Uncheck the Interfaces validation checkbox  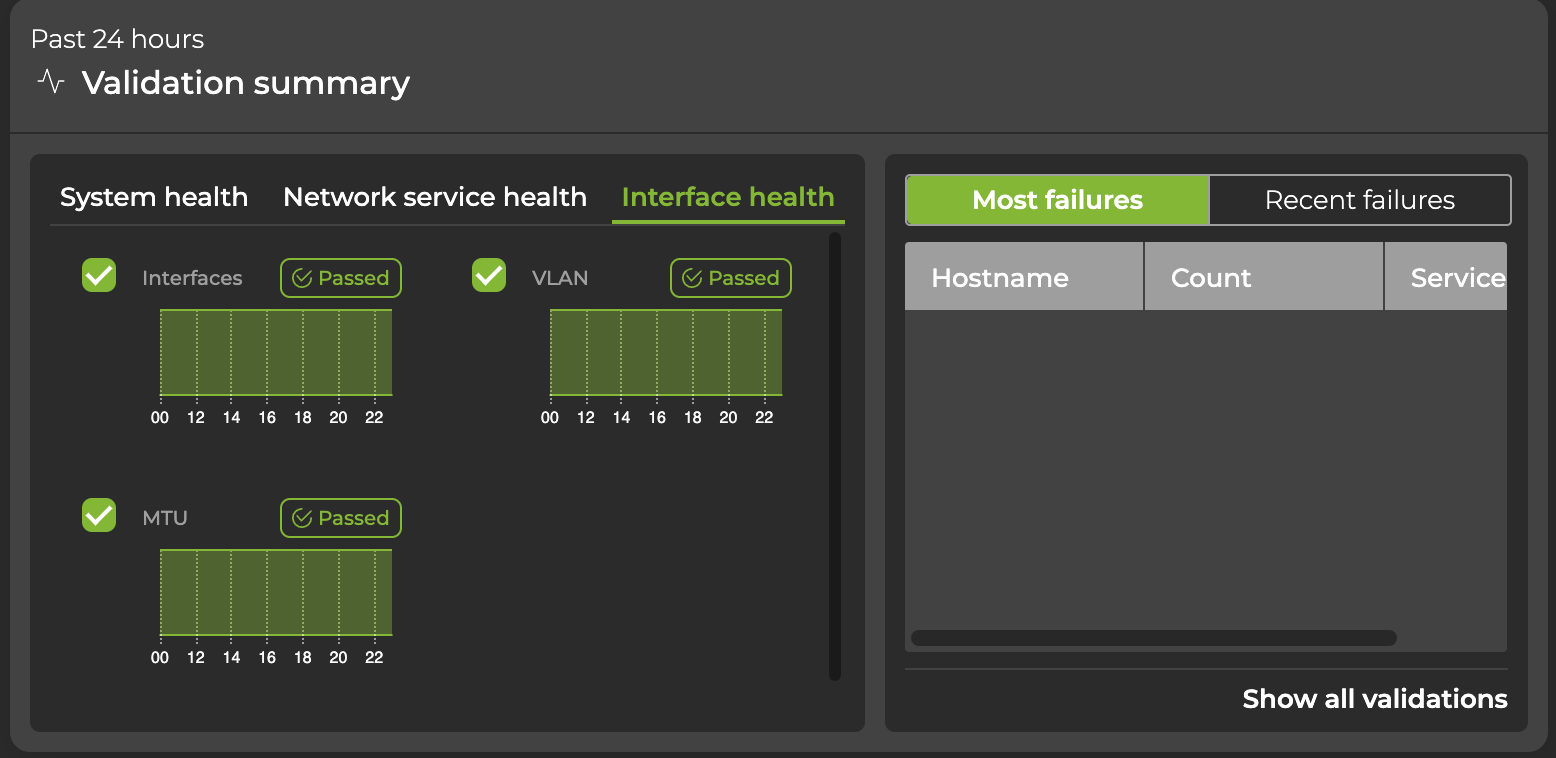coord(99,275)
